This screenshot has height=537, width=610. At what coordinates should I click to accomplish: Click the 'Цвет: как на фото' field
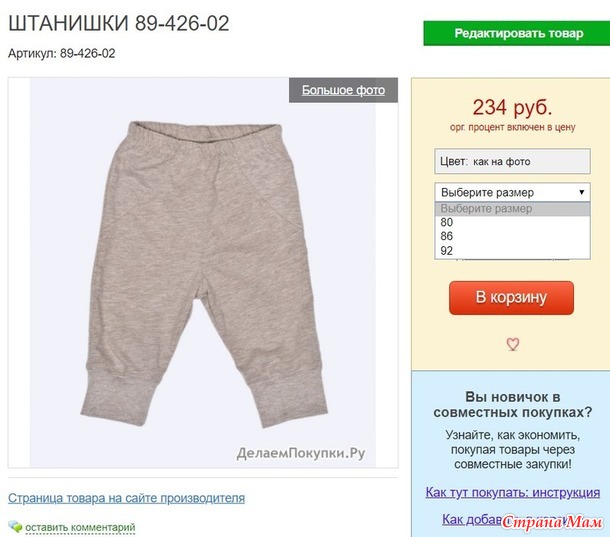[x=512, y=161]
